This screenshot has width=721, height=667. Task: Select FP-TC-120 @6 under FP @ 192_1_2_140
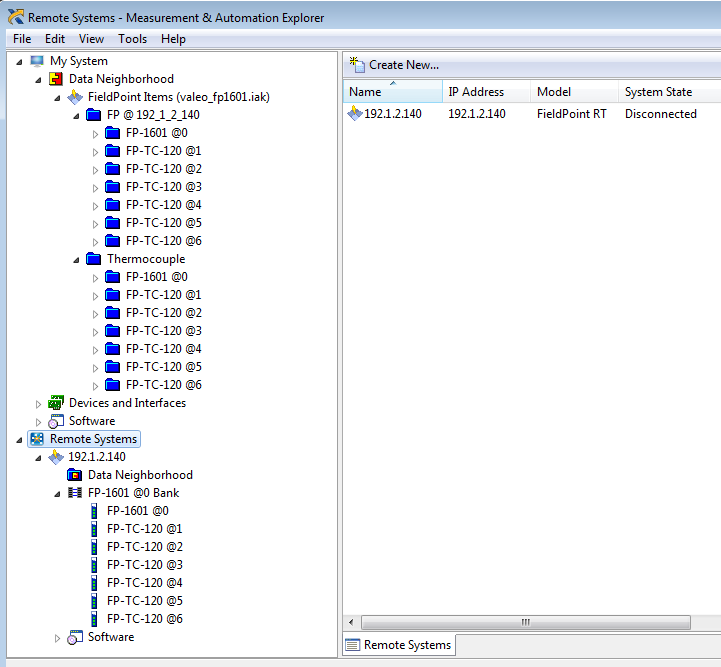164,241
